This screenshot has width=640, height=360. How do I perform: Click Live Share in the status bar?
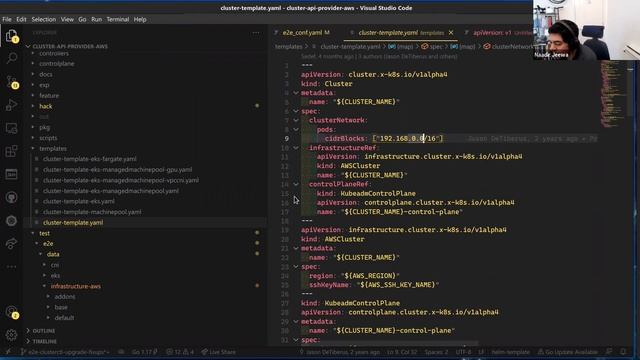click(x=219, y=352)
